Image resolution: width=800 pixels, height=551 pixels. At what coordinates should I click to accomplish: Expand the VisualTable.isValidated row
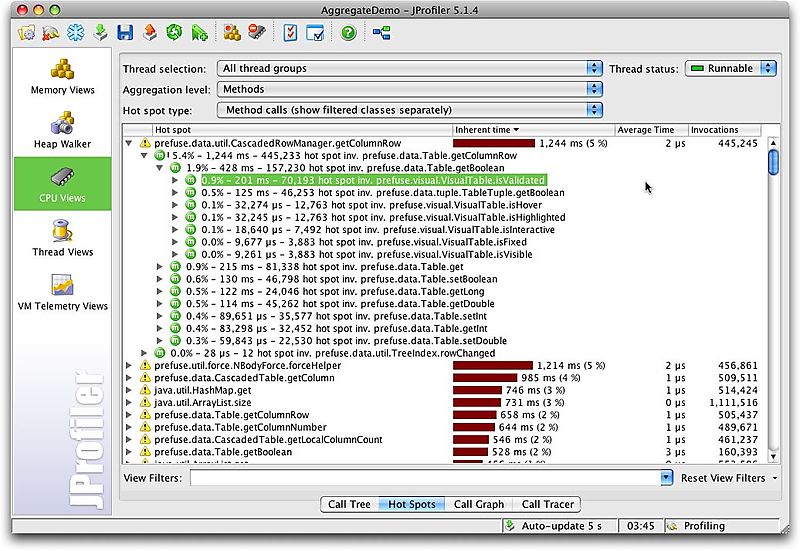click(175, 180)
